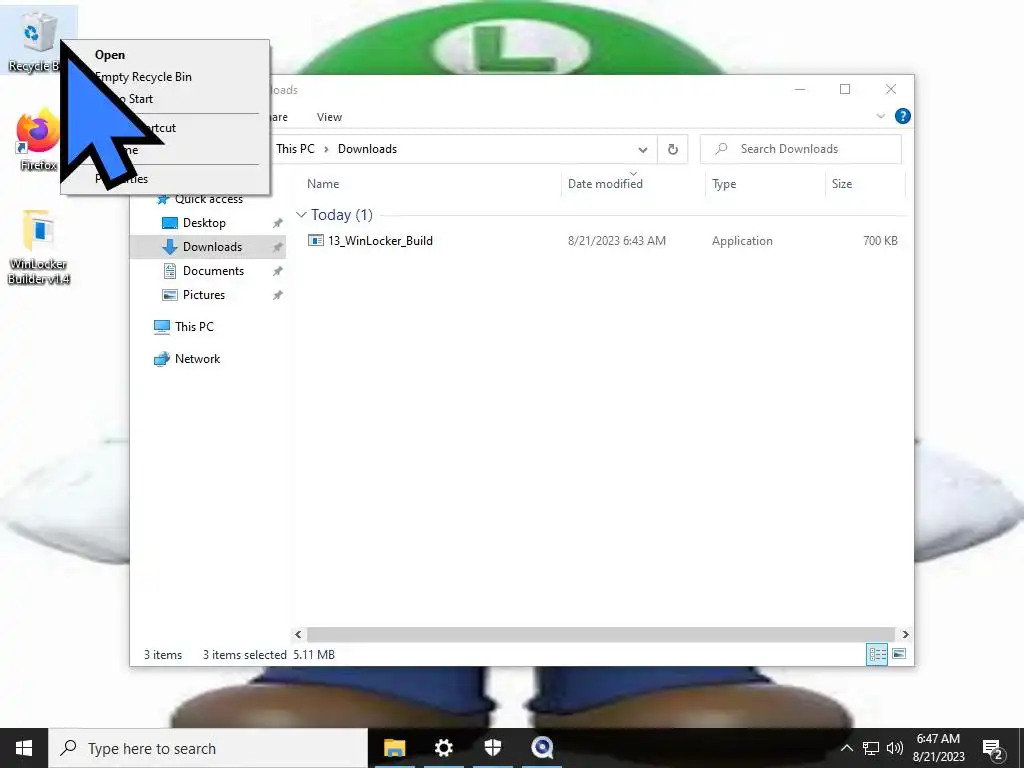The height and width of the screenshot is (768, 1024).
Task: Open the clock and calendar flyout
Action: tap(938, 748)
